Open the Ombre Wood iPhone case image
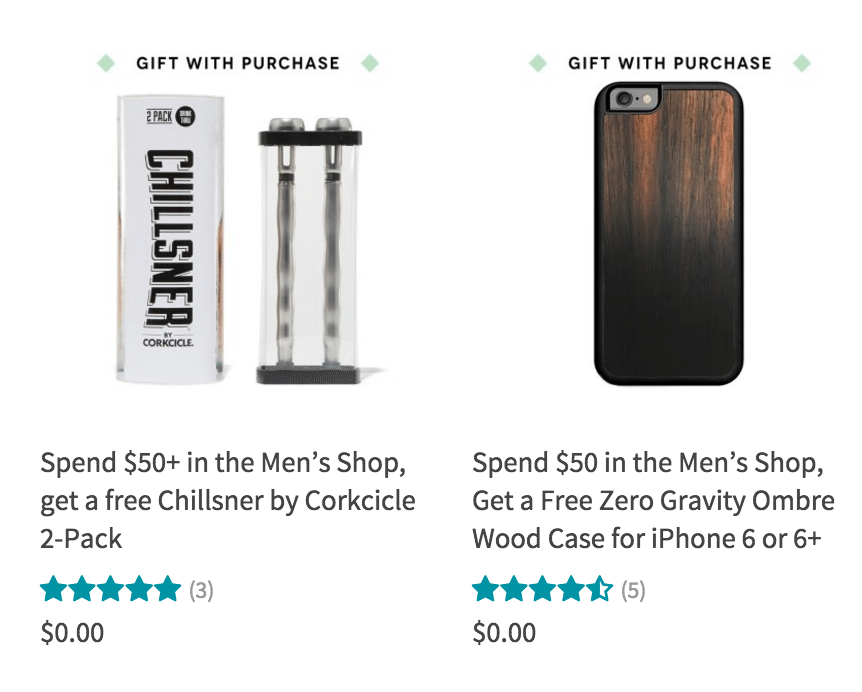The image size is (862, 692). coord(668,234)
